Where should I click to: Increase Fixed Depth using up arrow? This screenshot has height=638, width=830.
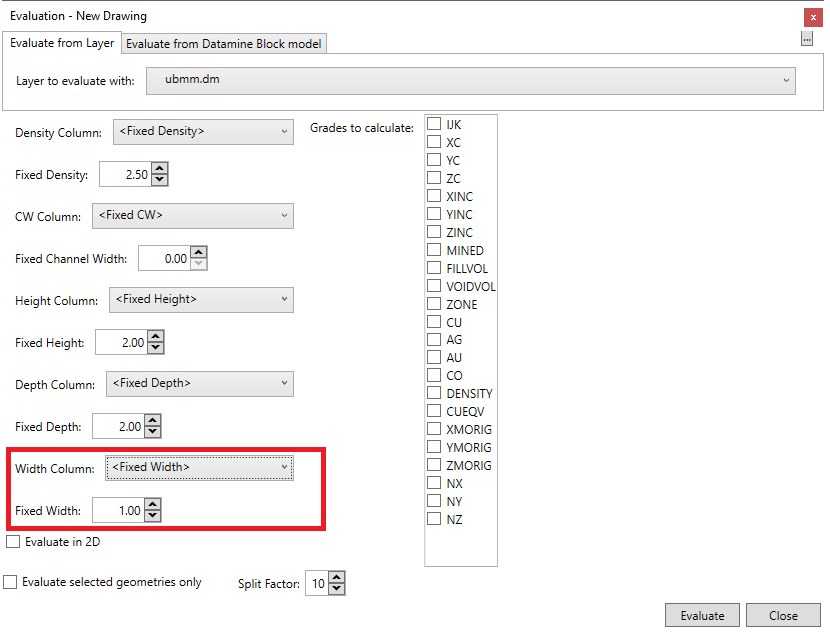point(153,421)
